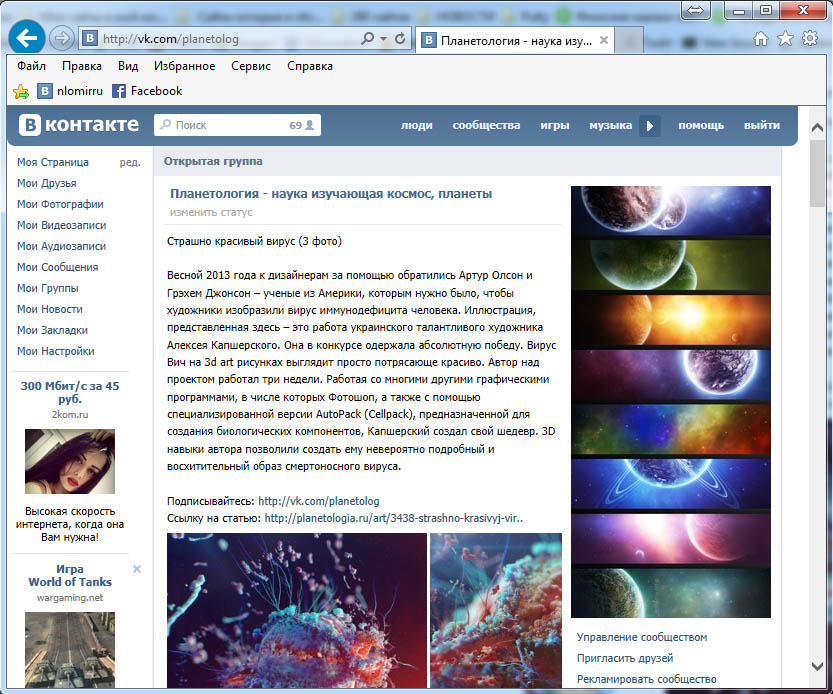Click изменить статус under group title
The width and height of the screenshot is (833, 694).
coord(211,213)
